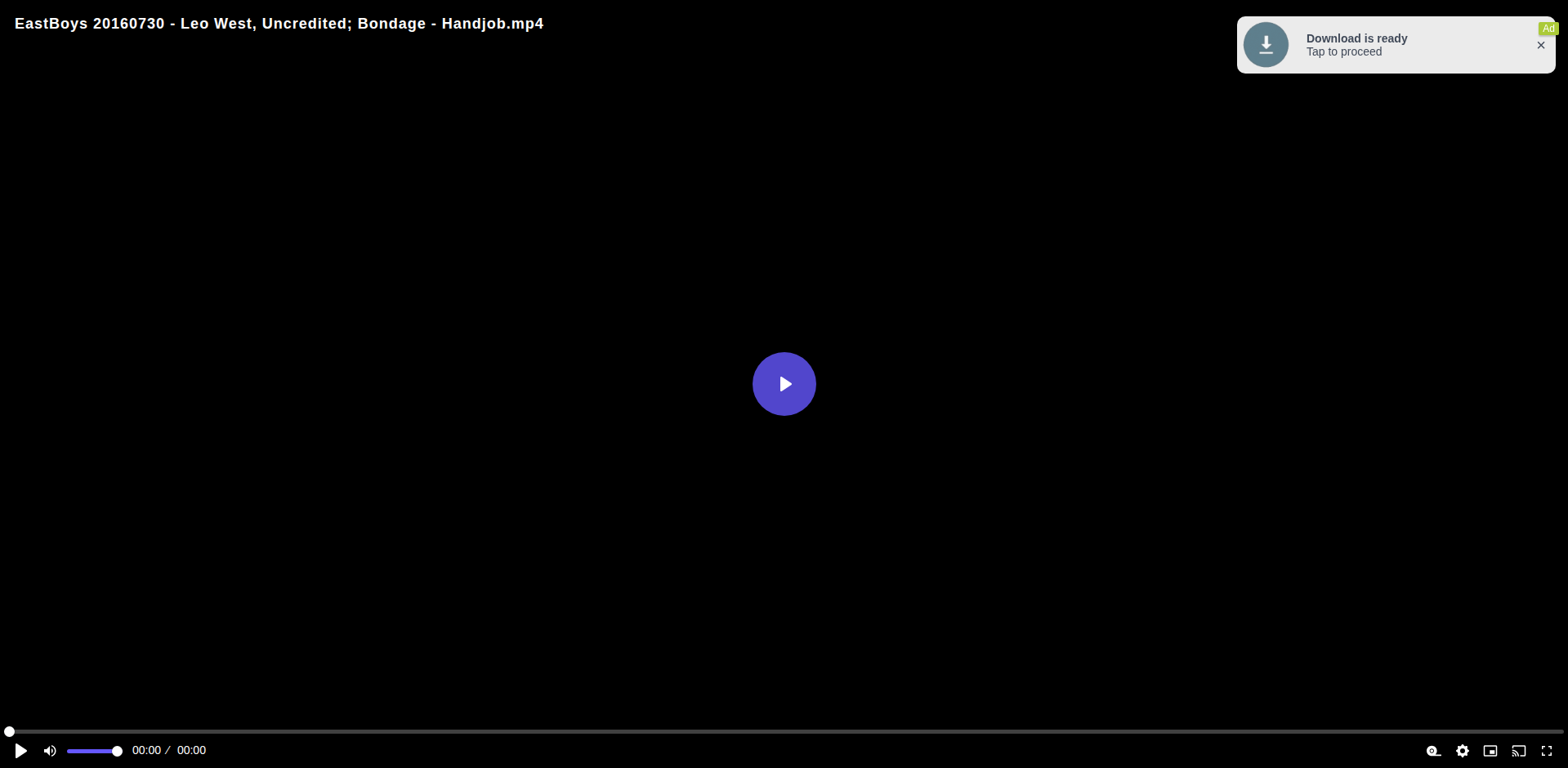Click the video seek bar track
Image resolution: width=1568 pixels, height=768 pixels.
[784, 731]
